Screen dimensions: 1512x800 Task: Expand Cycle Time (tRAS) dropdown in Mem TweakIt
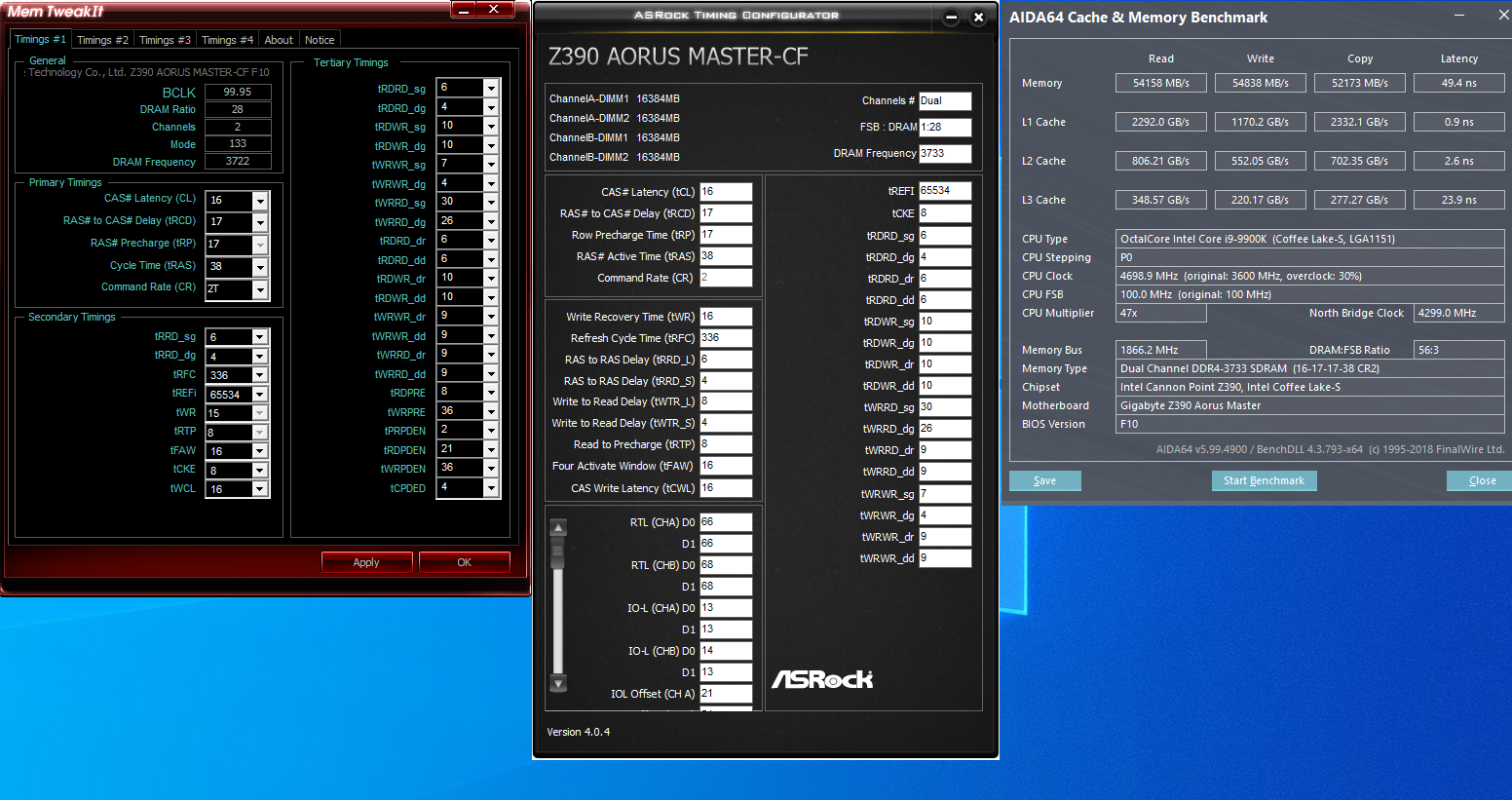coord(260,267)
